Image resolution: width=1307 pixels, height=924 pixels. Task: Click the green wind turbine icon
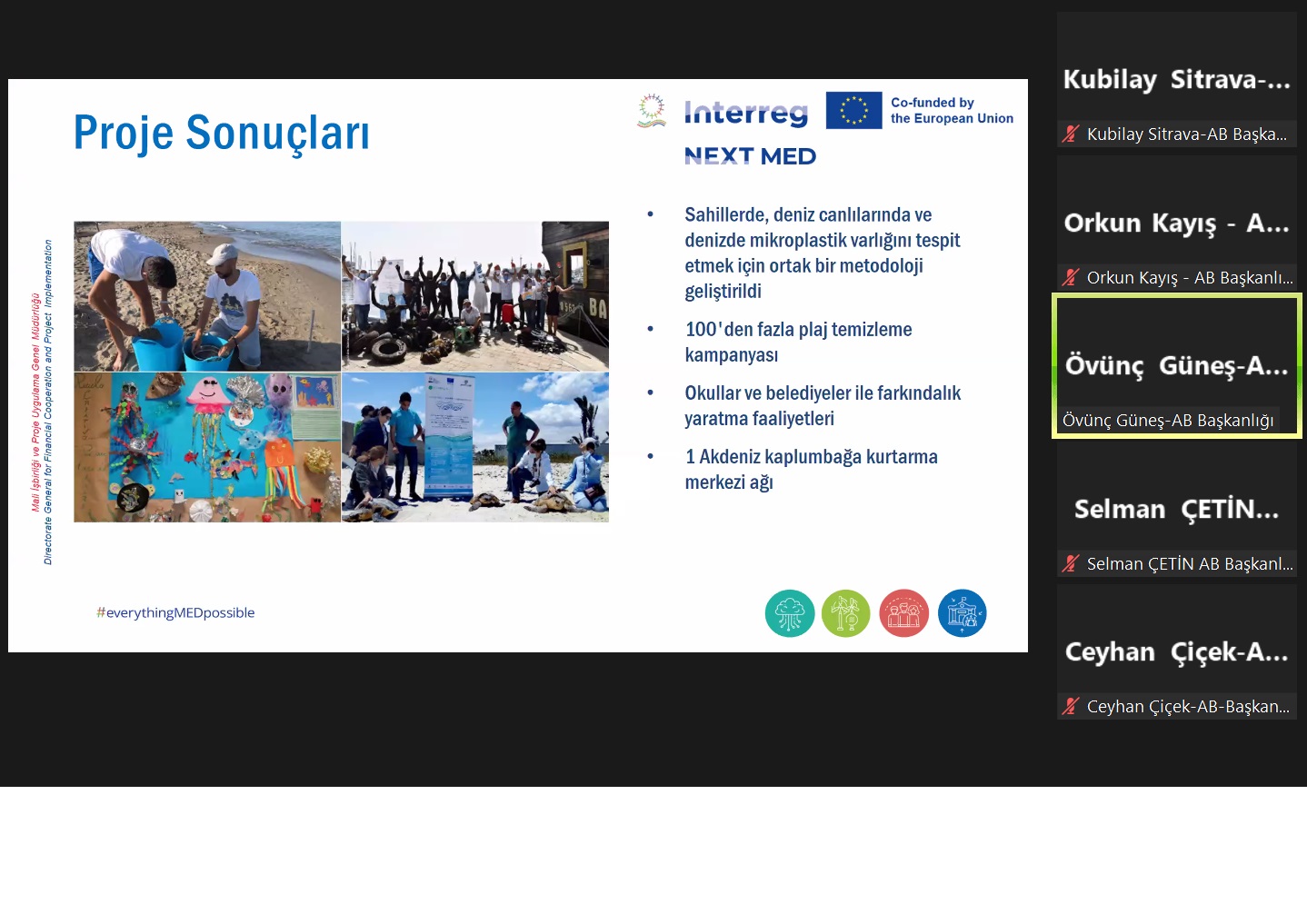(845, 613)
